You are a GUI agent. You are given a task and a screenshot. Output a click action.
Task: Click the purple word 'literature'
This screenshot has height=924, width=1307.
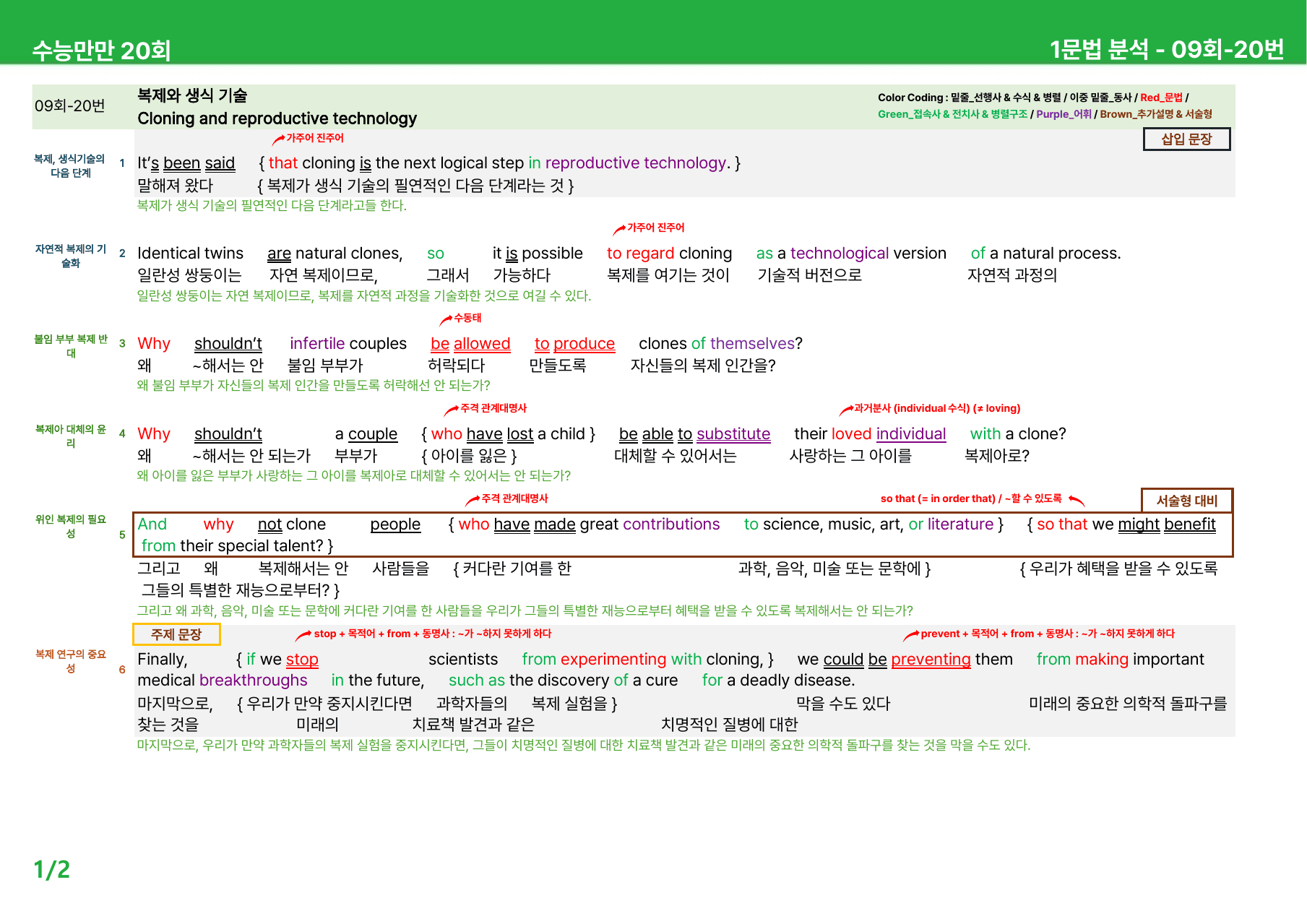960,524
